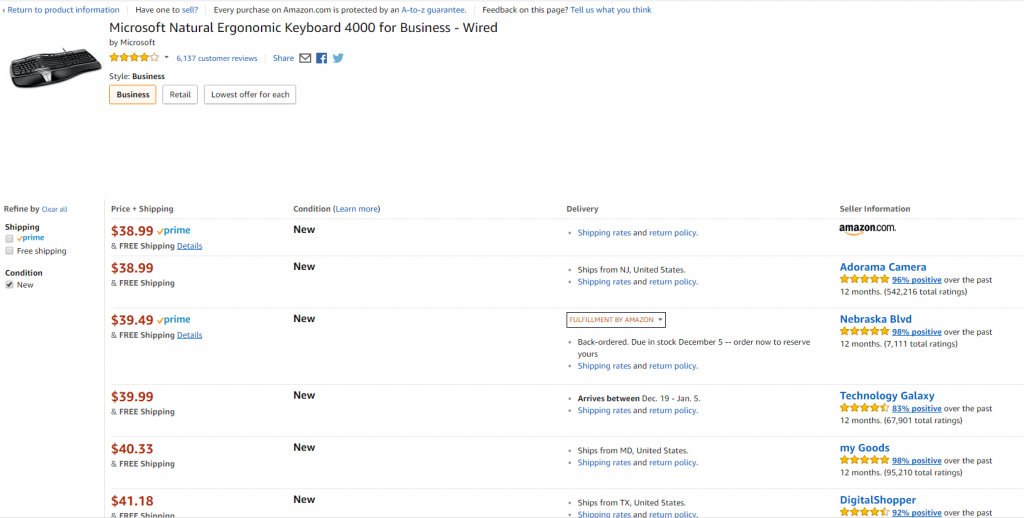Image resolution: width=1024 pixels, height=518 pixels.
Task: Open Shipping rates in Adorama Camera row
Action: pyautogui.click(x=604, y=282)
